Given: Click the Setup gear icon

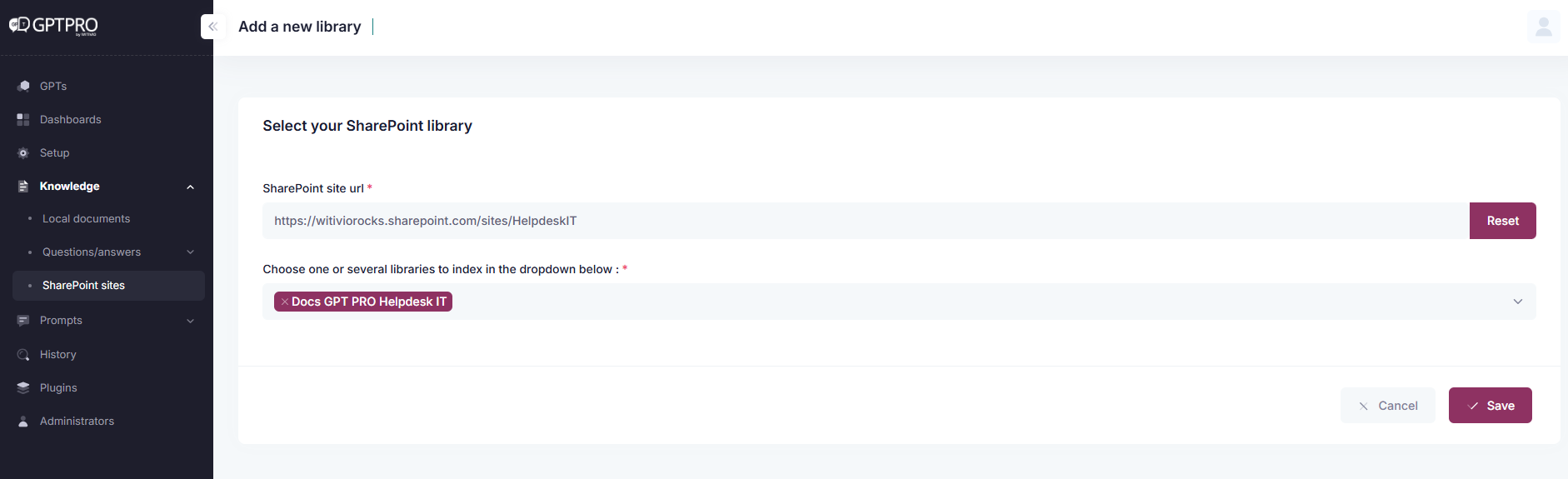Looking at the screenshot, I should 23,153.
